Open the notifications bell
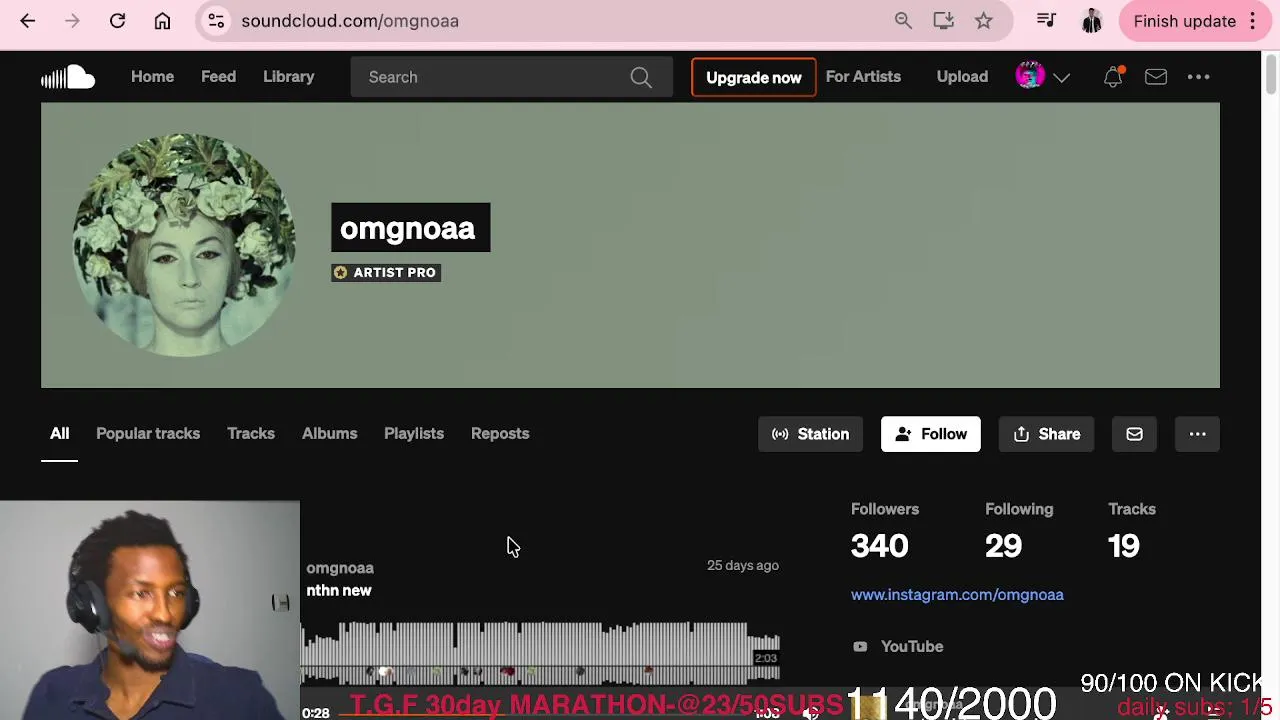Screen dimensions: 1280x720 tap(1113, 77)
